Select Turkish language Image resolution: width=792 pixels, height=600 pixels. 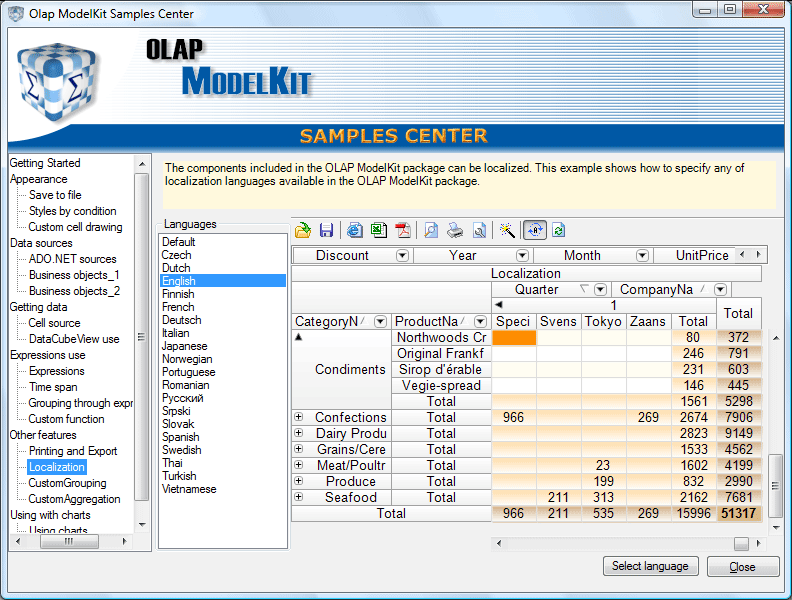[179, 476]
